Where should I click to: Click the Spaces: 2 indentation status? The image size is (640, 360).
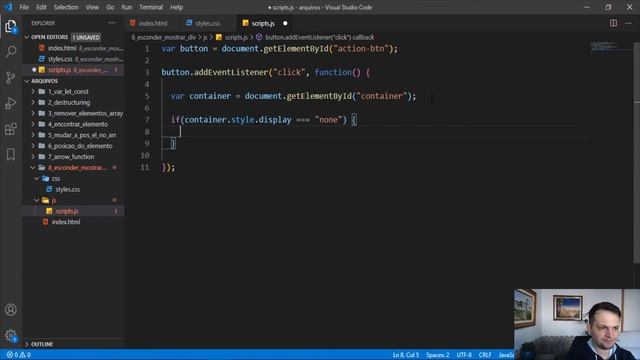(438, 355)
